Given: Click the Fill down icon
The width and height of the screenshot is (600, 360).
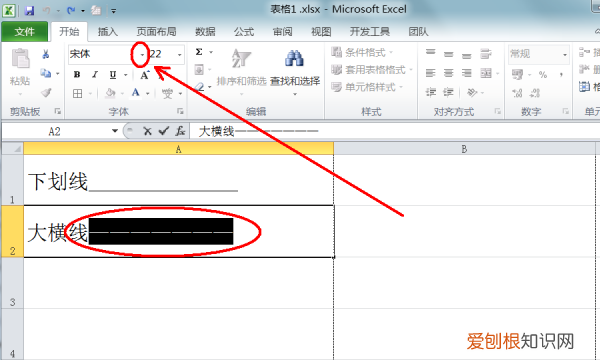Looking at the screenshot, I should [199, 70].
